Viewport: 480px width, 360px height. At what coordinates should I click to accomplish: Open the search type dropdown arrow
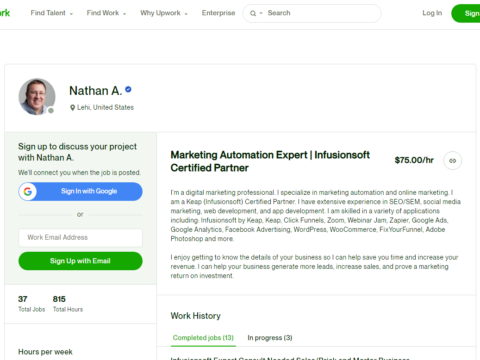pyautogui.click(x=261, y=13)
